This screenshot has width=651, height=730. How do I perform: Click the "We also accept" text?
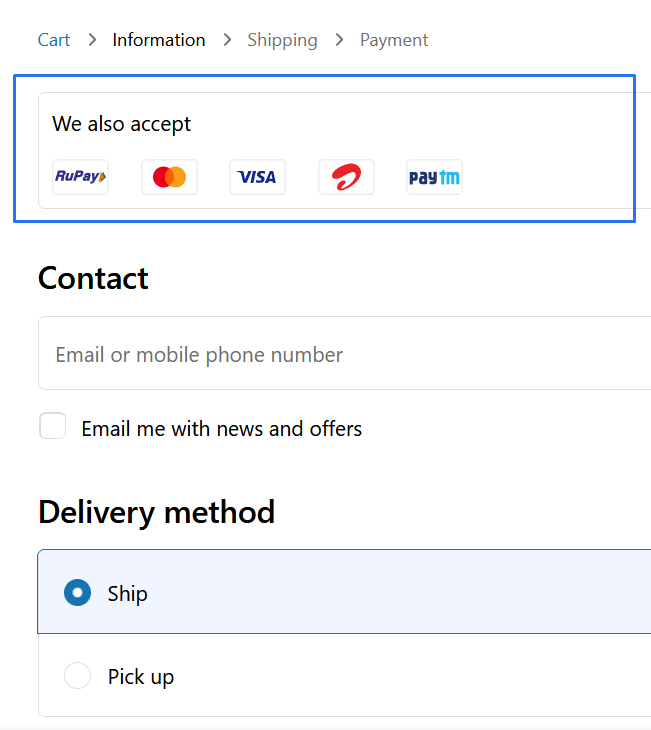click(122, 124)
